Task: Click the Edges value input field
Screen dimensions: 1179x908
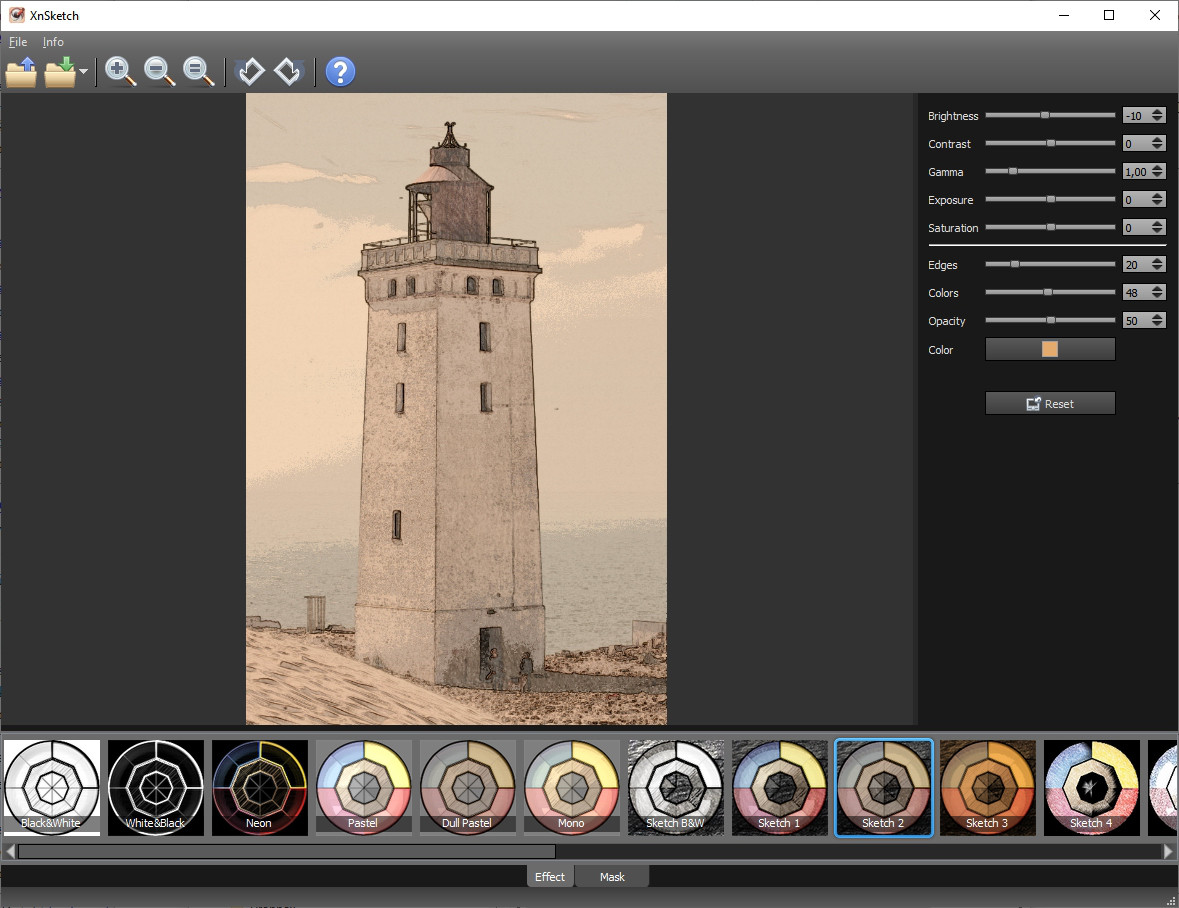Action: click(x=1135, y=265)
